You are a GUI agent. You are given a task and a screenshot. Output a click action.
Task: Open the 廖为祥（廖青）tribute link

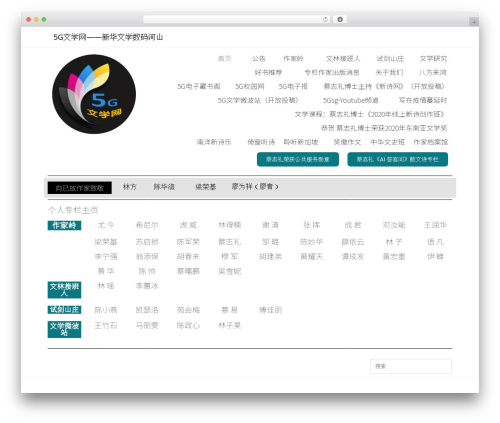[x=255, y=187]
